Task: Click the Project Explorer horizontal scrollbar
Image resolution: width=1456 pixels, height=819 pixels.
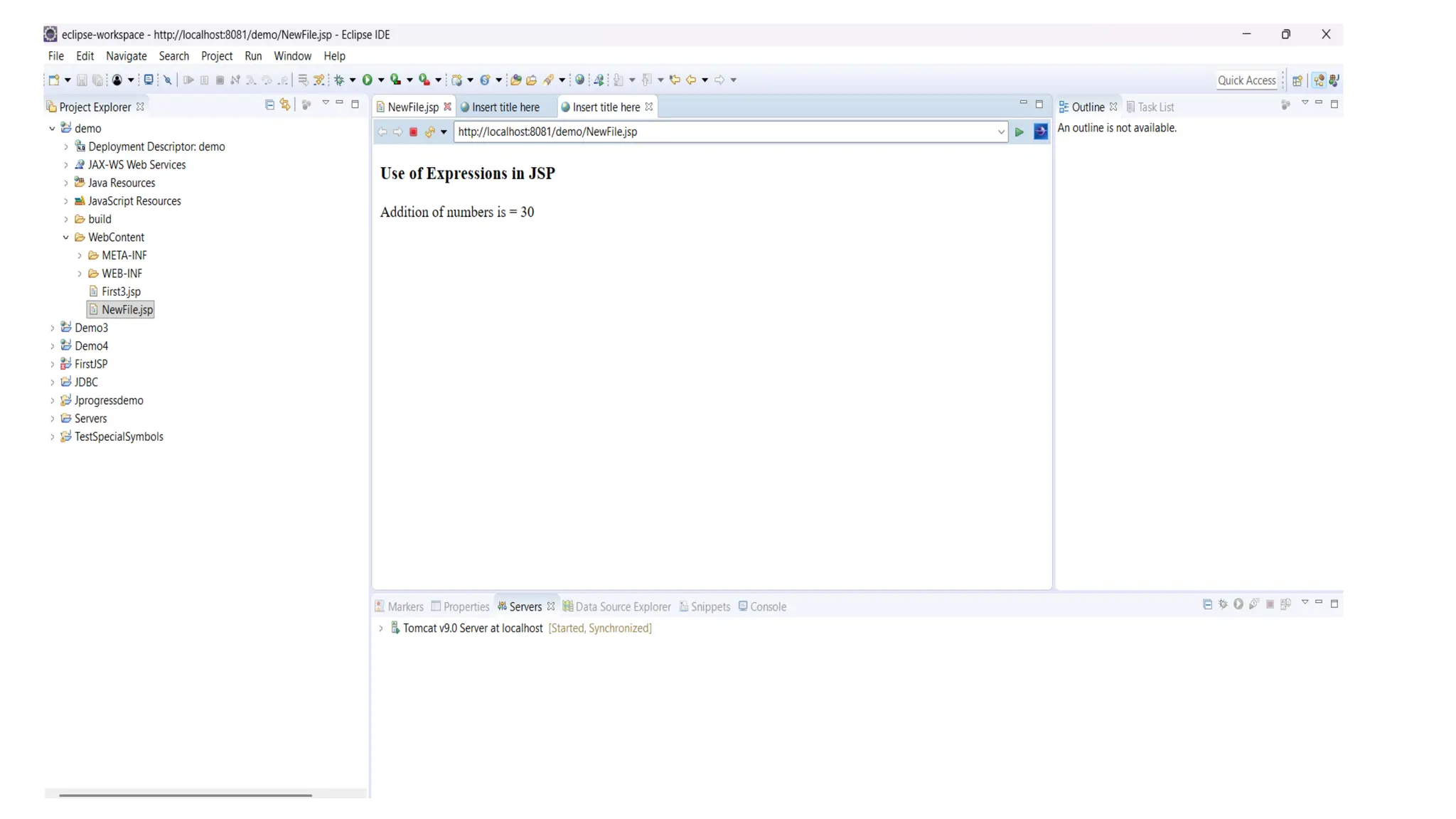Action: (185, 795)
